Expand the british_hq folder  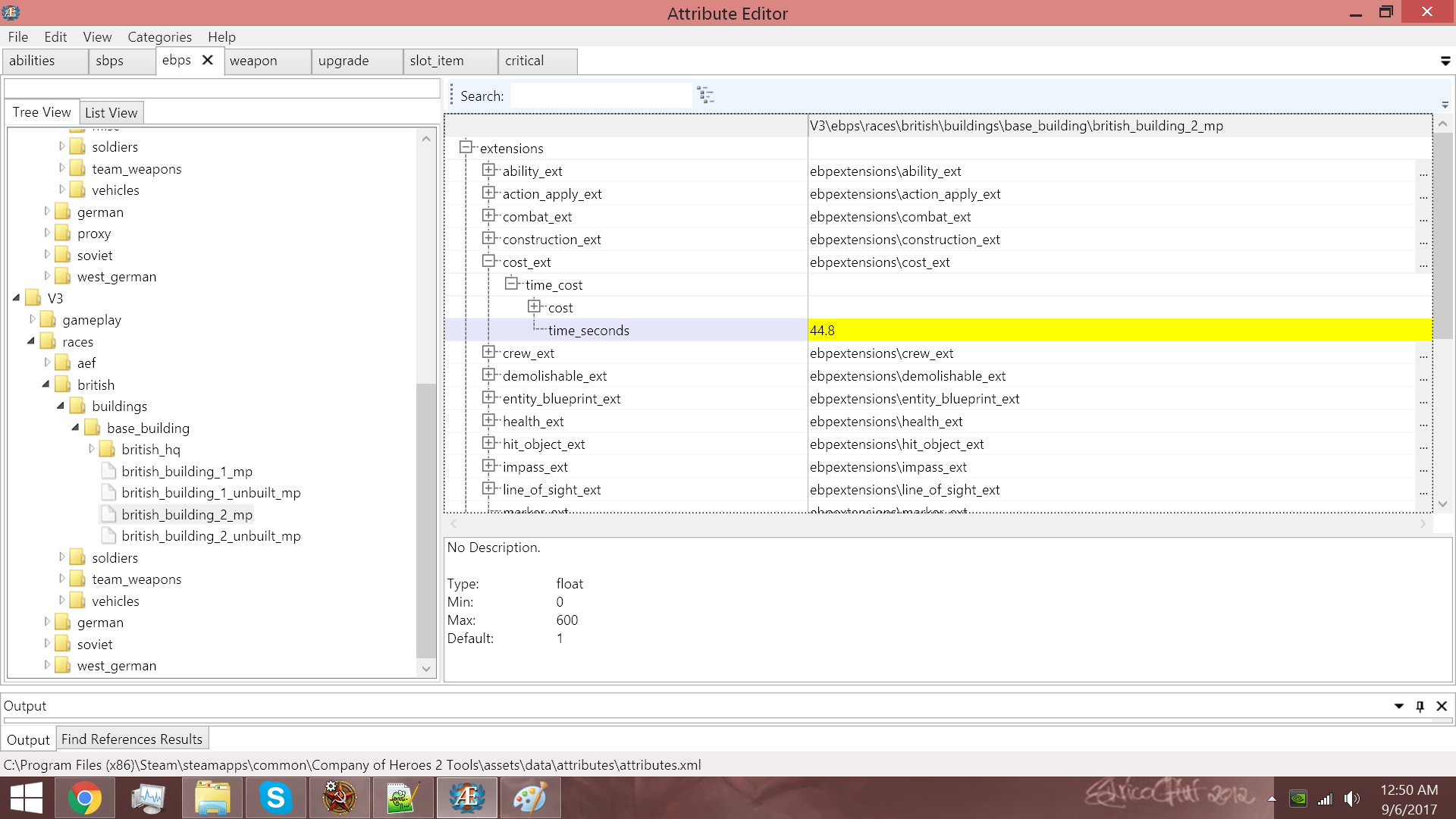(92, 449)
